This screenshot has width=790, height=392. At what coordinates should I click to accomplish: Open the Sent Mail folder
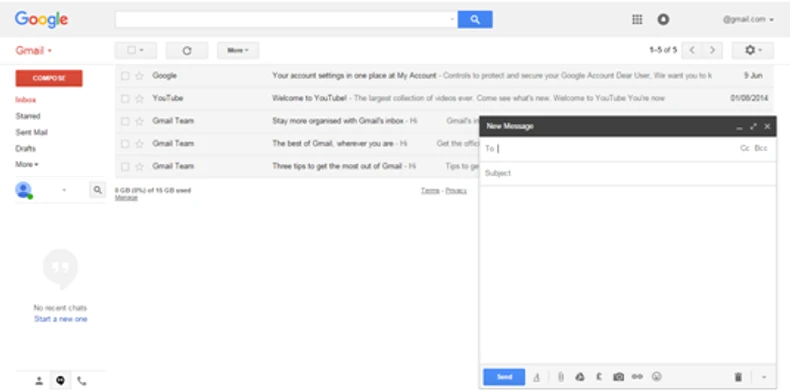pyautogui.click(x=32, y=132)
